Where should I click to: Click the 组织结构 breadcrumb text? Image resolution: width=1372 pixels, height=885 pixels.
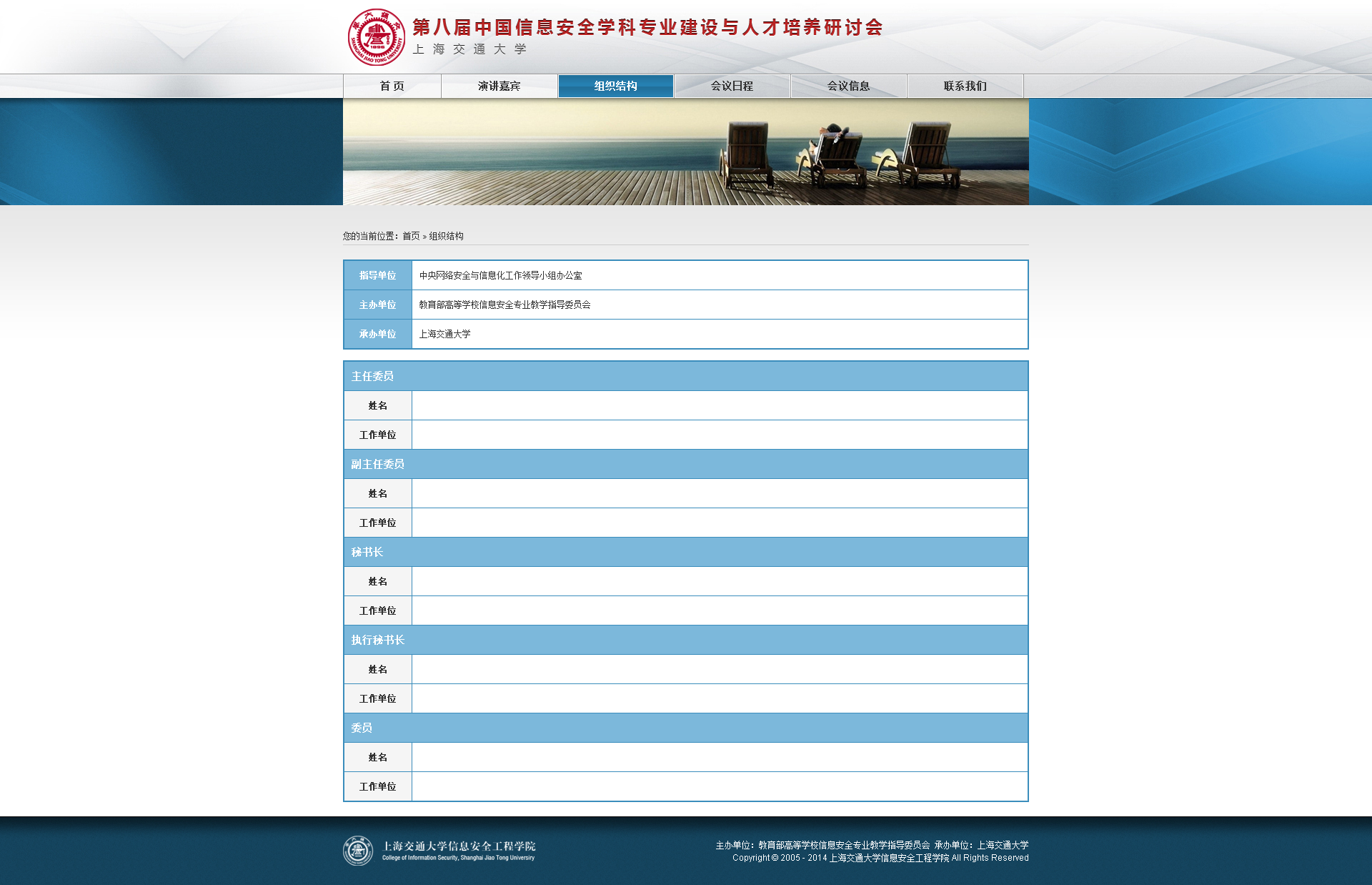point(446,236)
